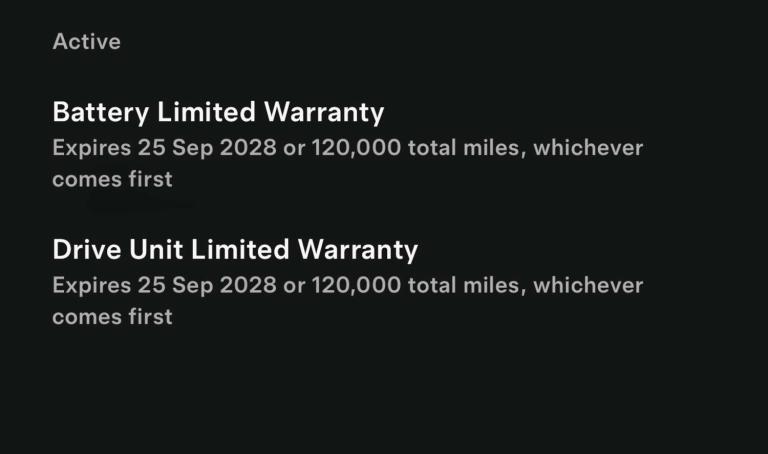Screen dimensions: 768x454
Task: Click "whichever" in the Drive Unit warranty description
Action: 588,286
